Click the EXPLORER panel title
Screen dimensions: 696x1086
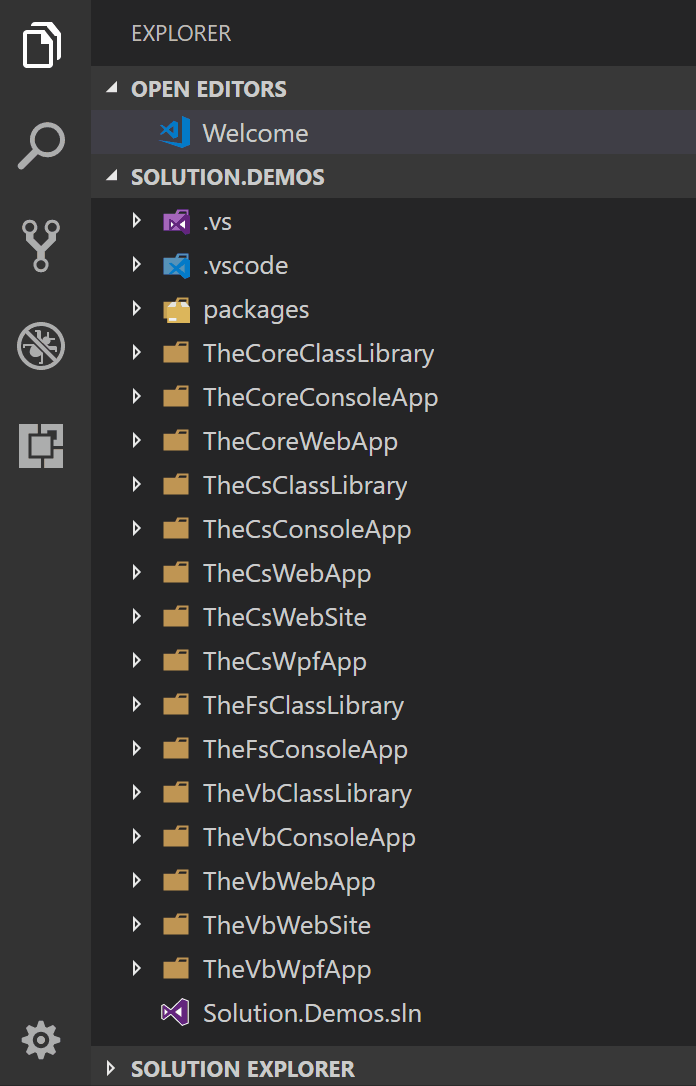[181, 33]
